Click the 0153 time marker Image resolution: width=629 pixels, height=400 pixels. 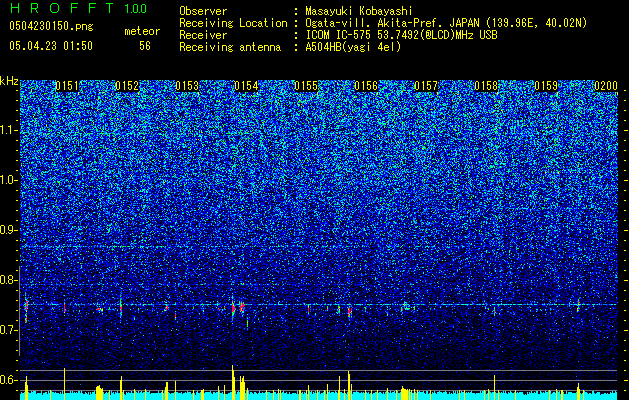187,86
